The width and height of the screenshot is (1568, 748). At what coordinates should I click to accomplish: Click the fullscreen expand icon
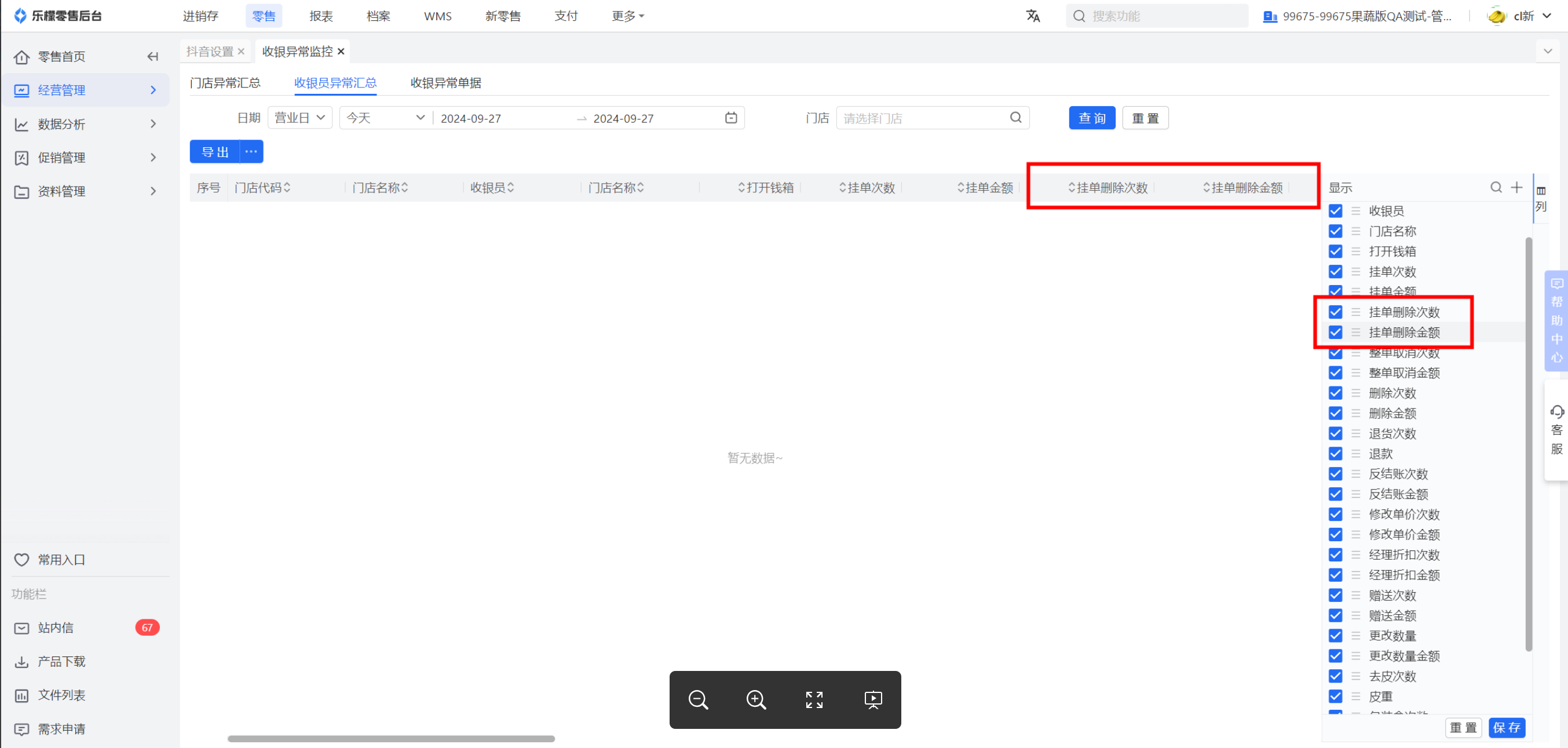coord(814,699)
